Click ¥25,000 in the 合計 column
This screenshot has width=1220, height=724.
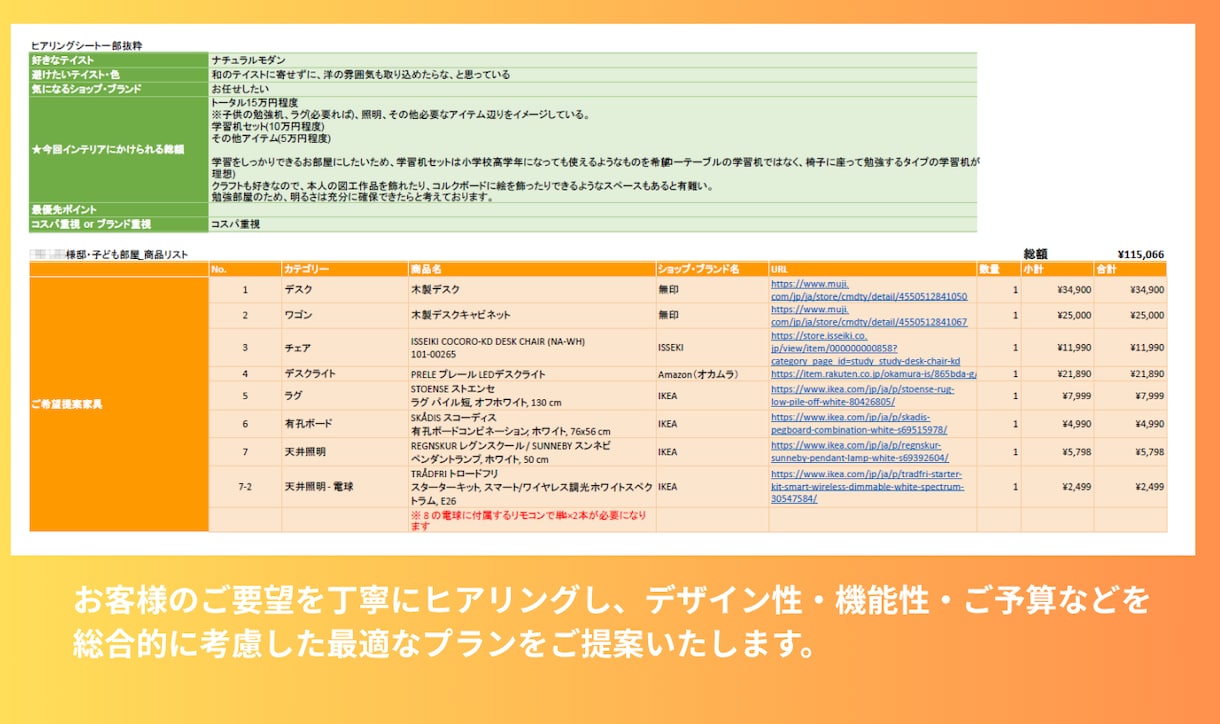pyautogui.click(x=1147, y=316)
